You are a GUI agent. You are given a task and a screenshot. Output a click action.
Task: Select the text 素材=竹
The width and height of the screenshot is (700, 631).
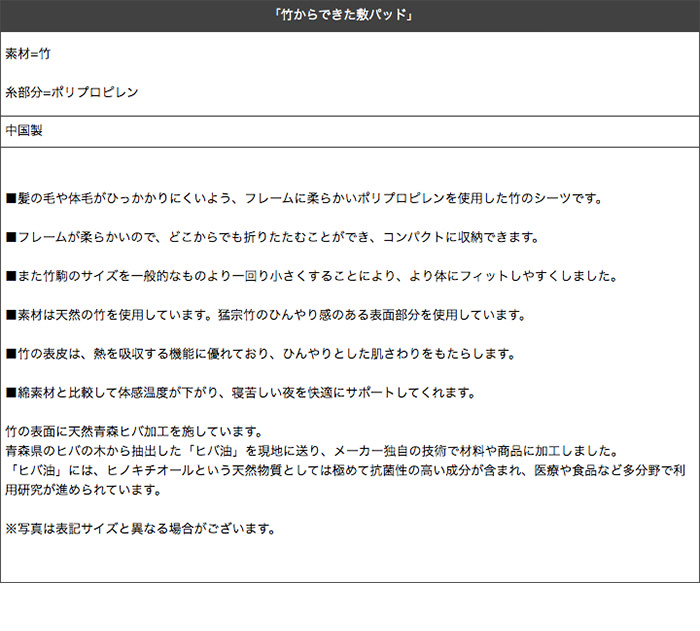(x=28, y=54)
